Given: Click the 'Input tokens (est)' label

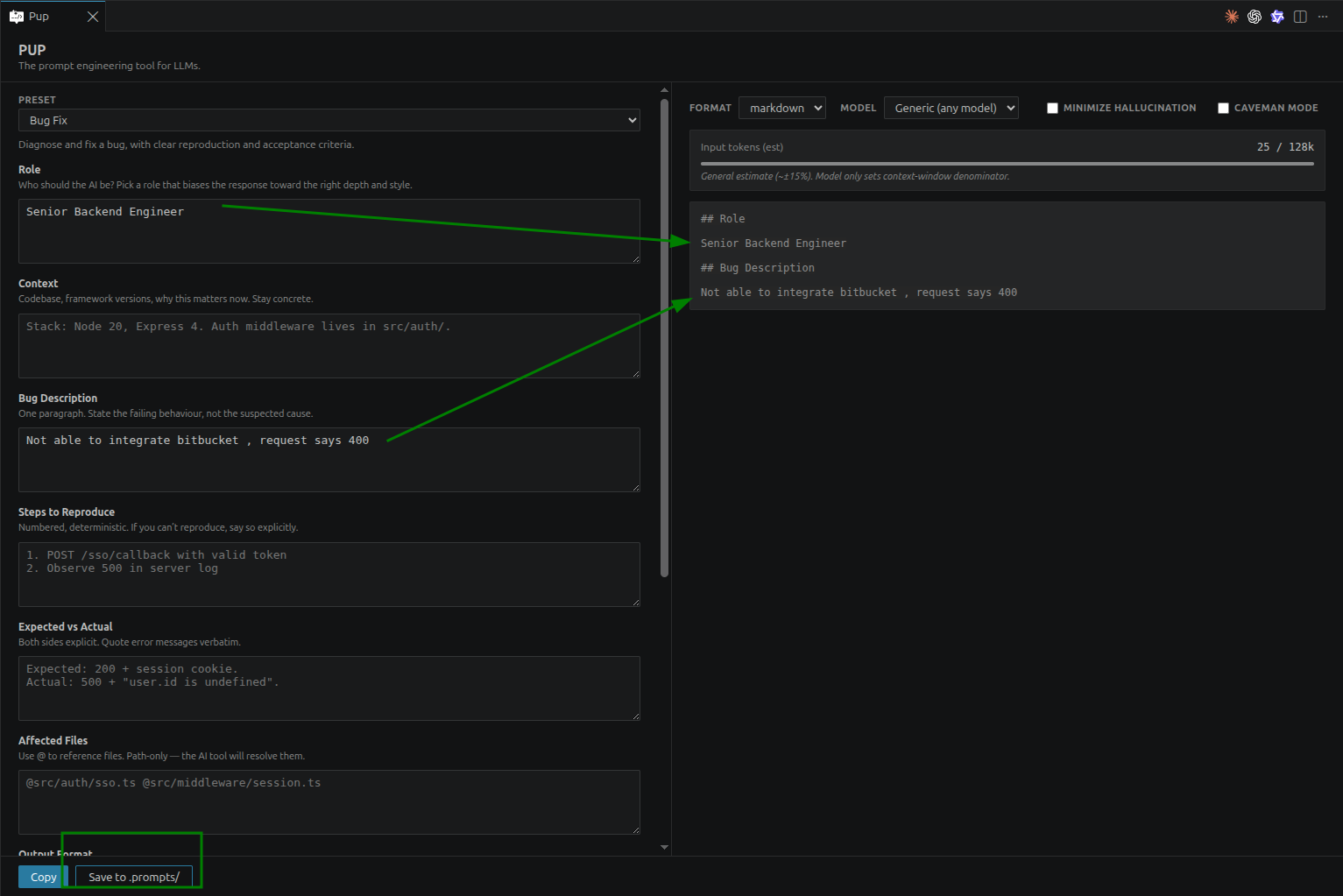Looking at the screenshot, I should tap(742, 147).
